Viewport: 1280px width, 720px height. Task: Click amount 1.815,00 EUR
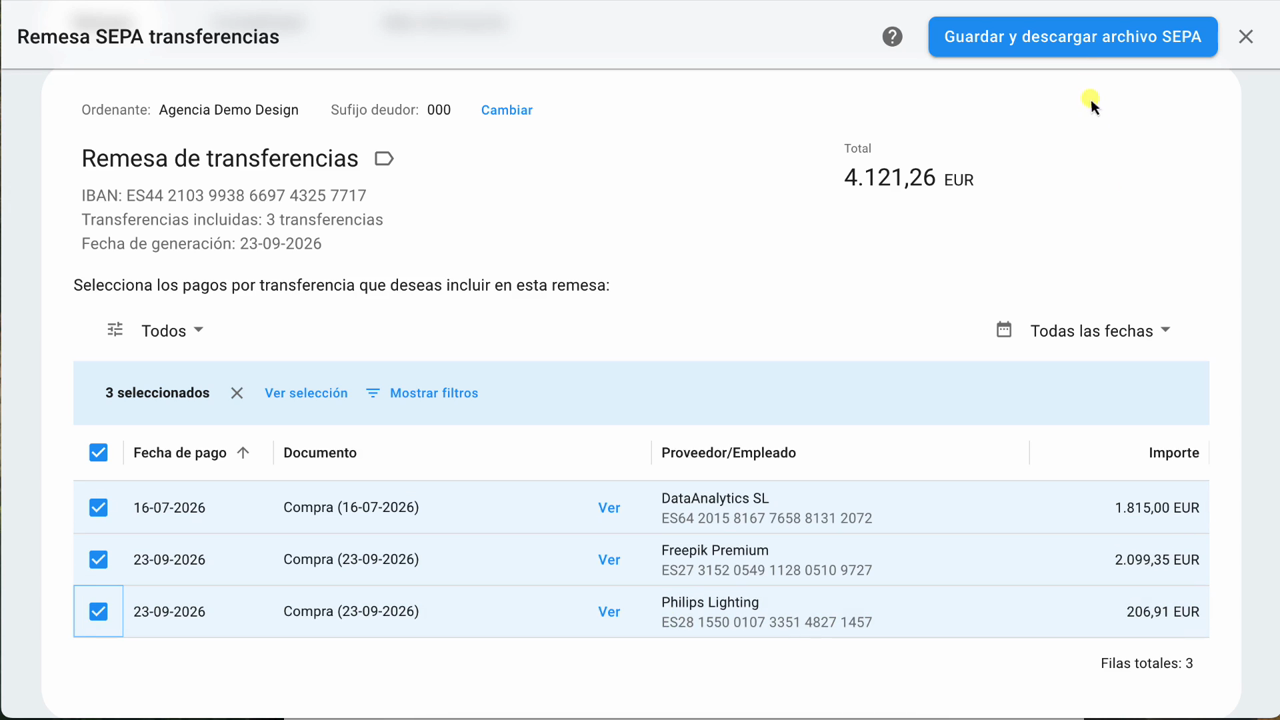1157,508
